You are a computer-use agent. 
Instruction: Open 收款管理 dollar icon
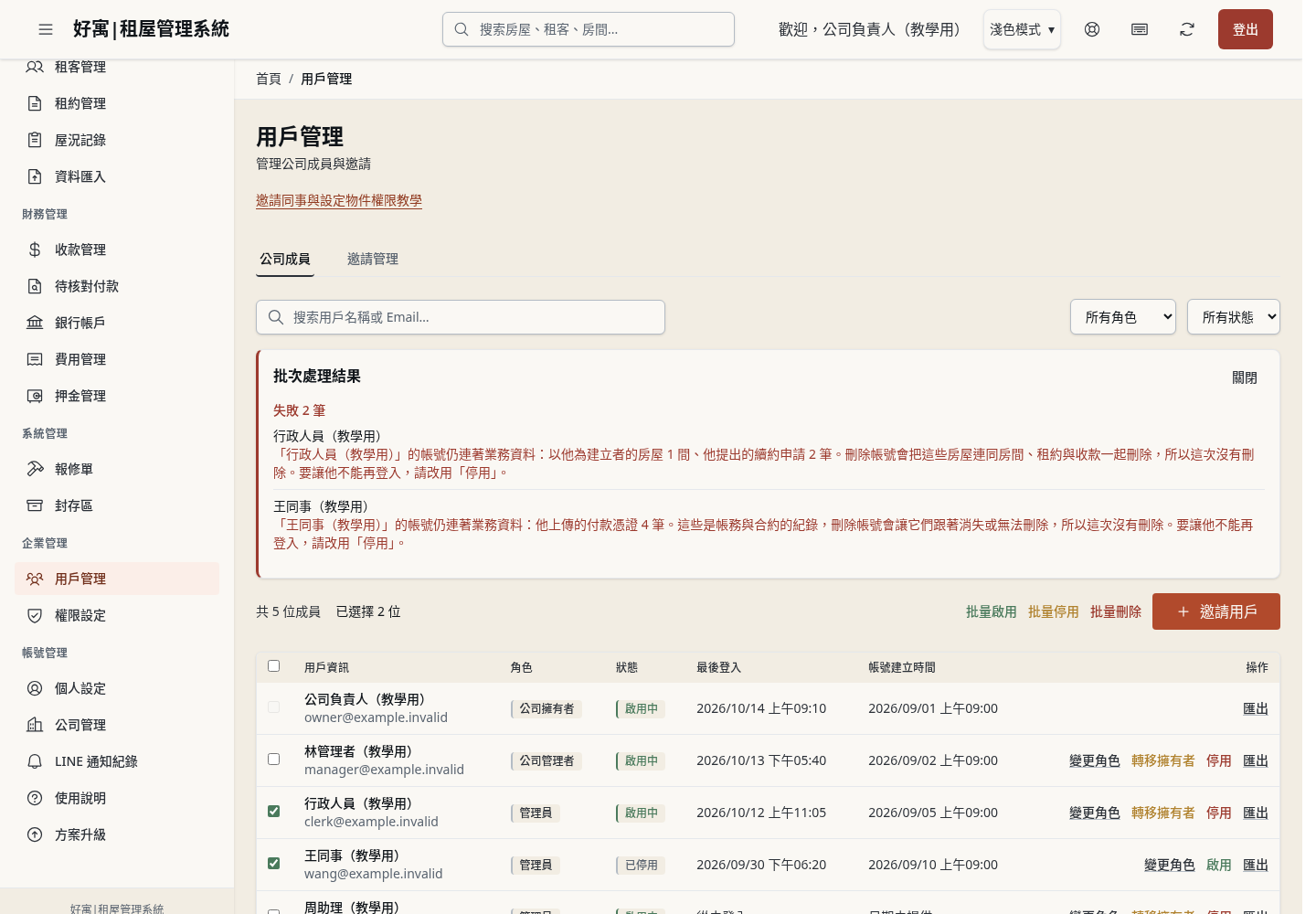(x=35, y=250)
